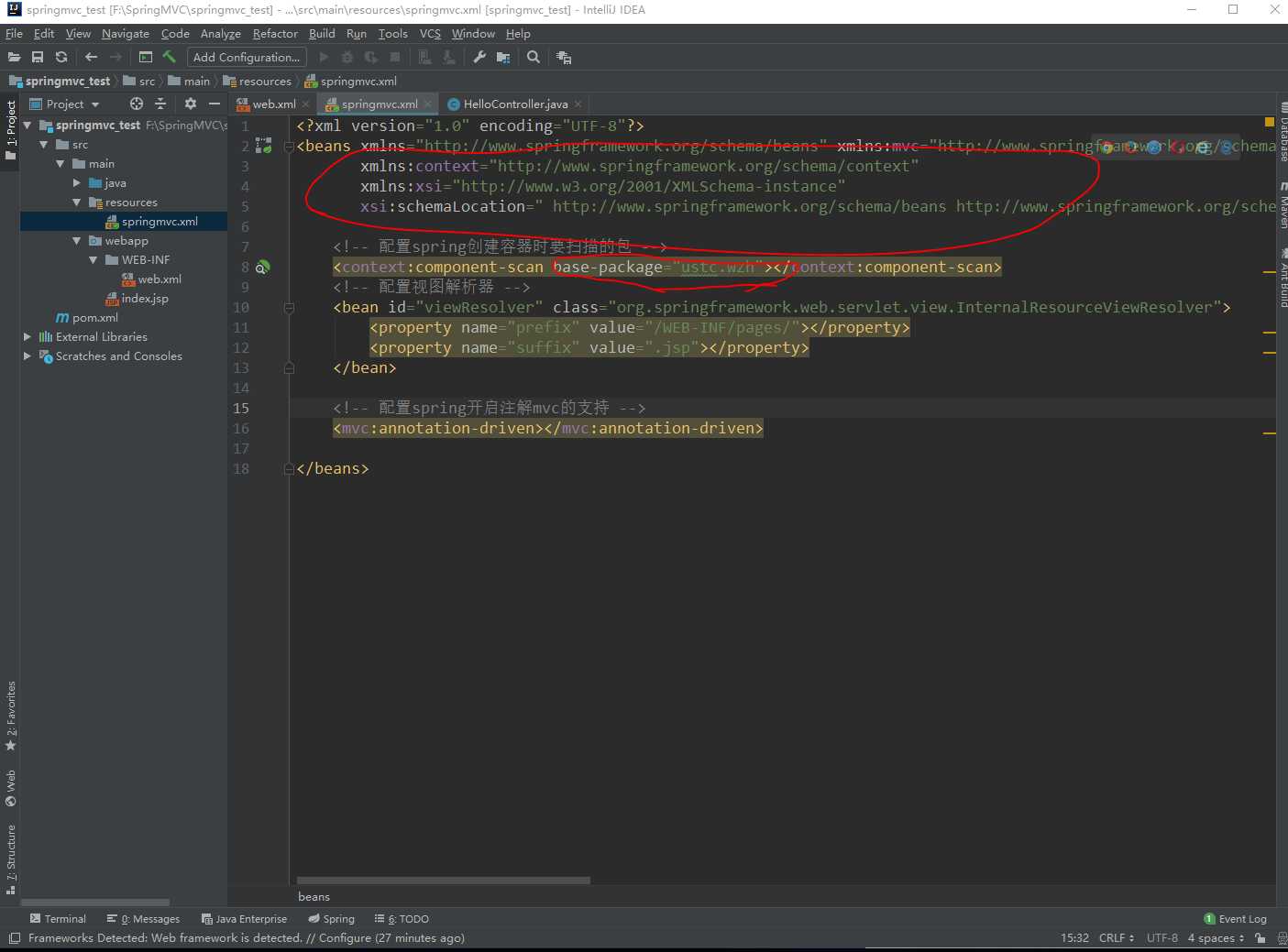Open the Event Log

1235,918
